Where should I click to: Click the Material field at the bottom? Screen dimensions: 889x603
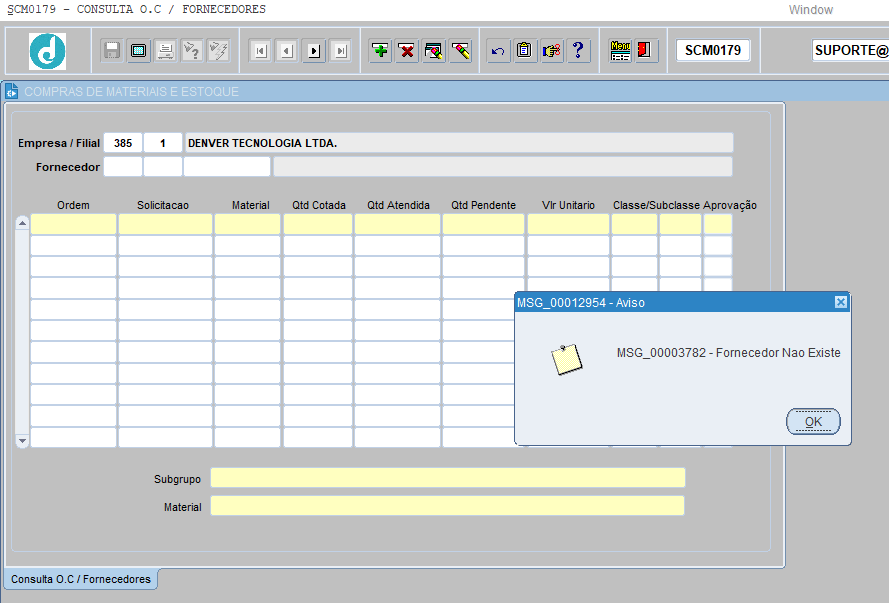447,506
